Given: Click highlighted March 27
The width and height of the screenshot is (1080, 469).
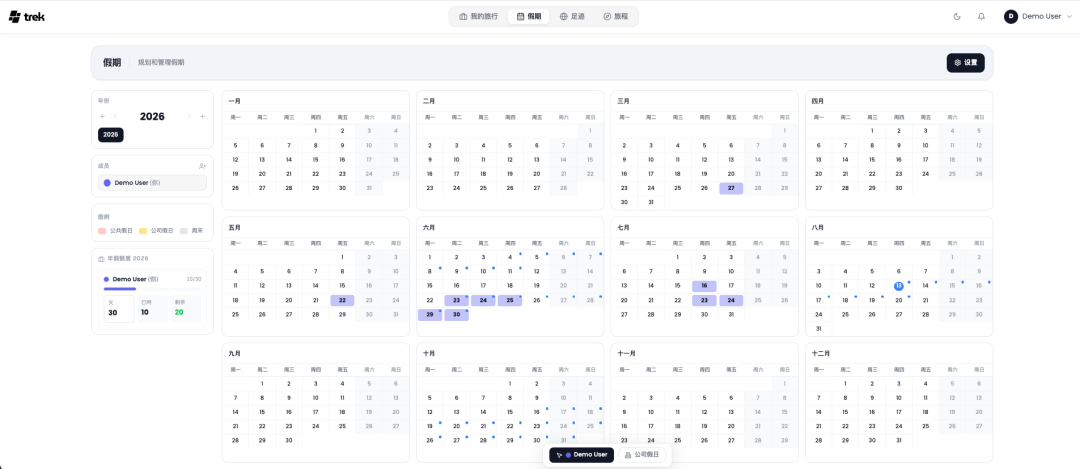Looking at the screenshot, I should [x=731, y=188].
